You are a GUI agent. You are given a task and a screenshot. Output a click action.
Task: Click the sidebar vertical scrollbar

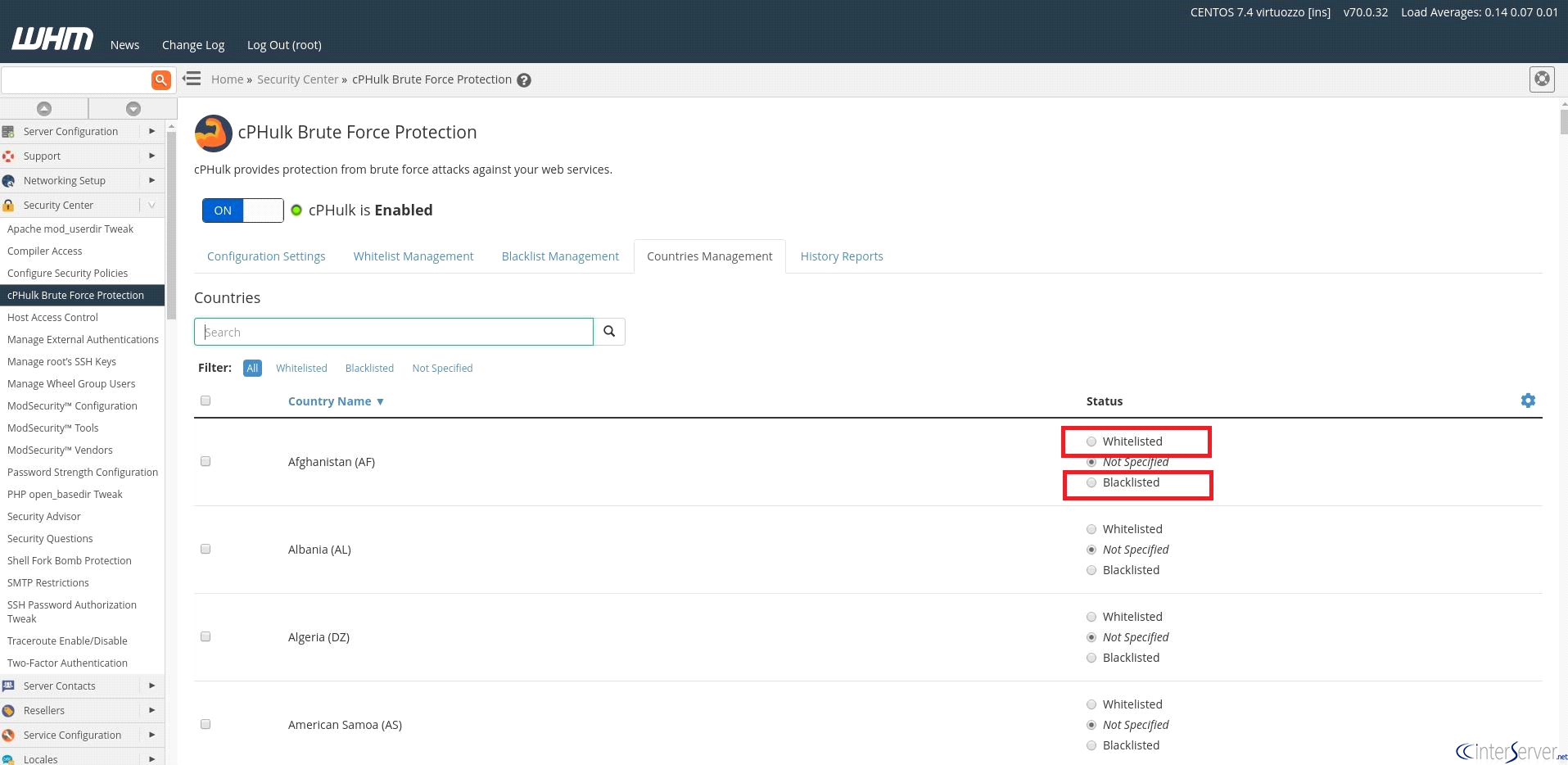tap(171, 225)
